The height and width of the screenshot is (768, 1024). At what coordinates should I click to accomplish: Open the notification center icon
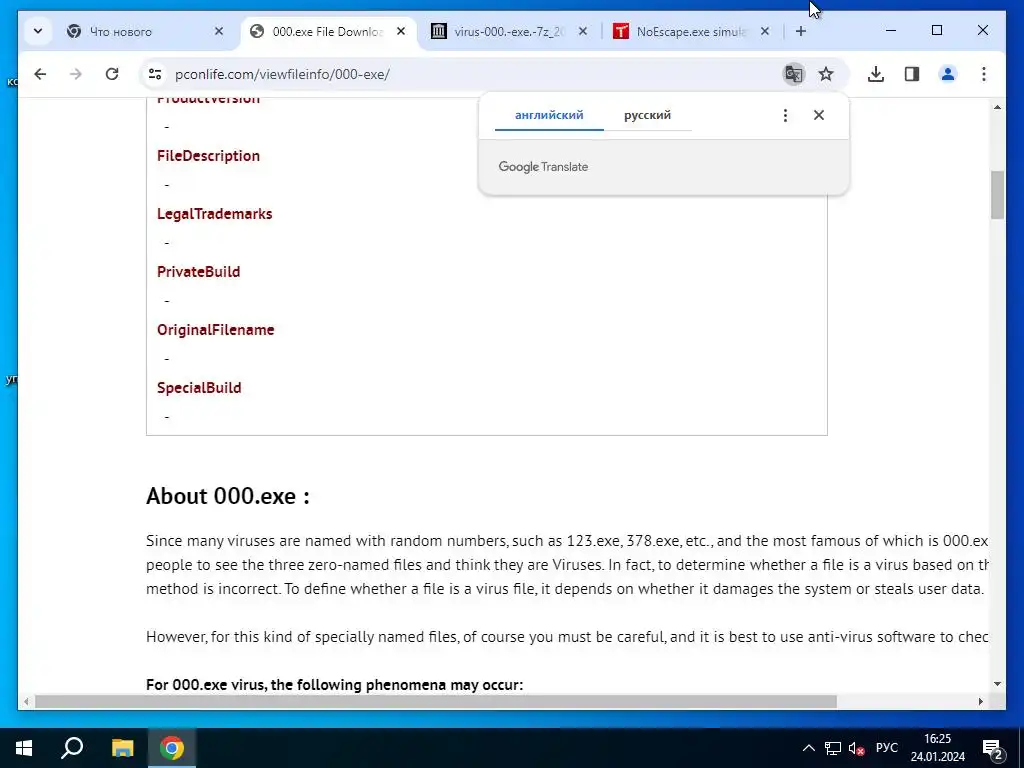point(993,748)
